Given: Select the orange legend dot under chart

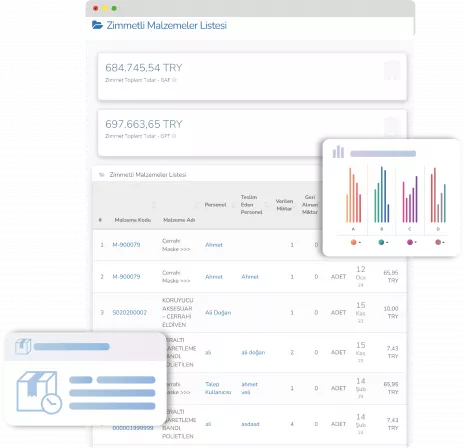Looking at the screenshot, I should [353, 242].
